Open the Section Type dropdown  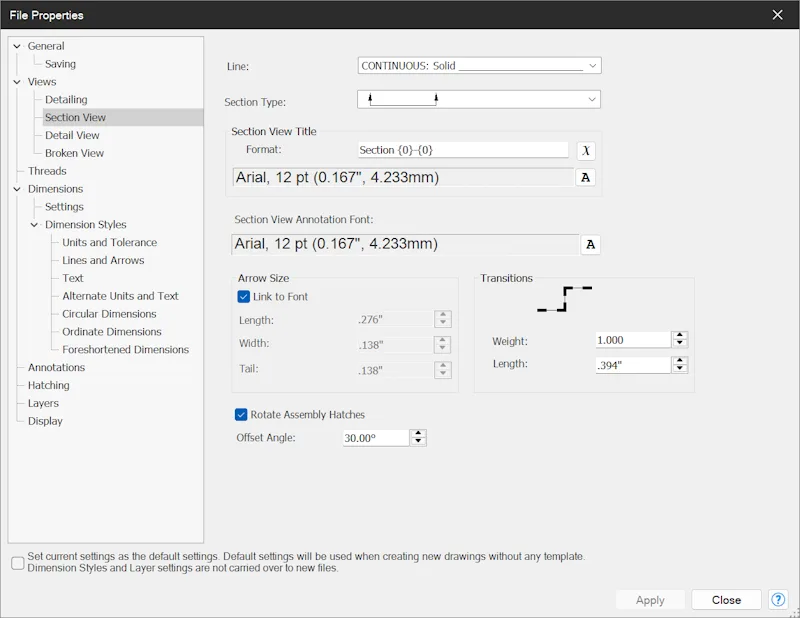pyautogui.click(x=479, y=99)
